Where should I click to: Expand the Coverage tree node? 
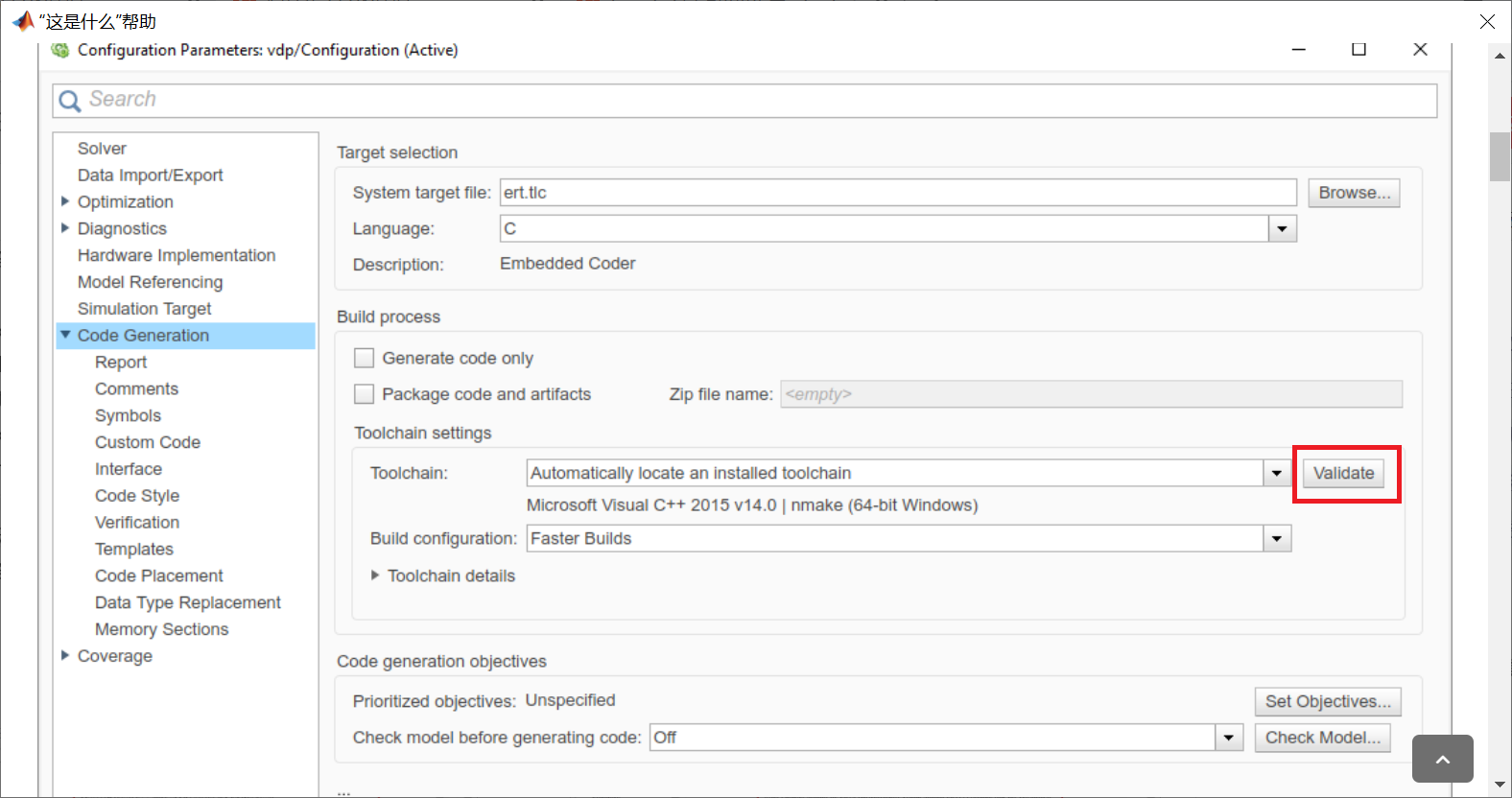tap(65, 655)
